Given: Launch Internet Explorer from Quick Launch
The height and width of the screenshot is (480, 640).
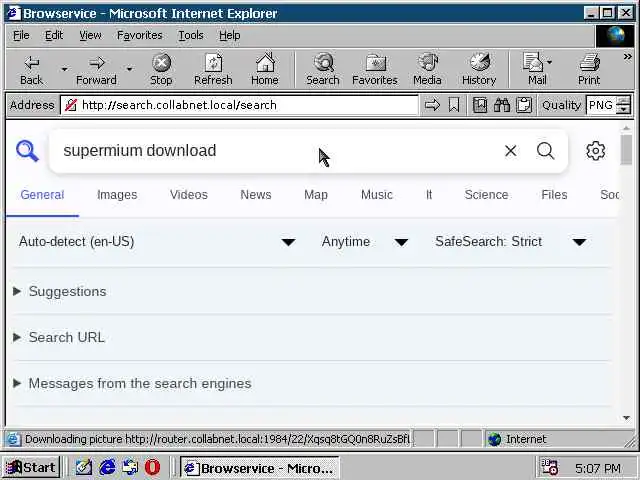Looking at the screenshot, I should pyautogui.click(x=107, y=467).
